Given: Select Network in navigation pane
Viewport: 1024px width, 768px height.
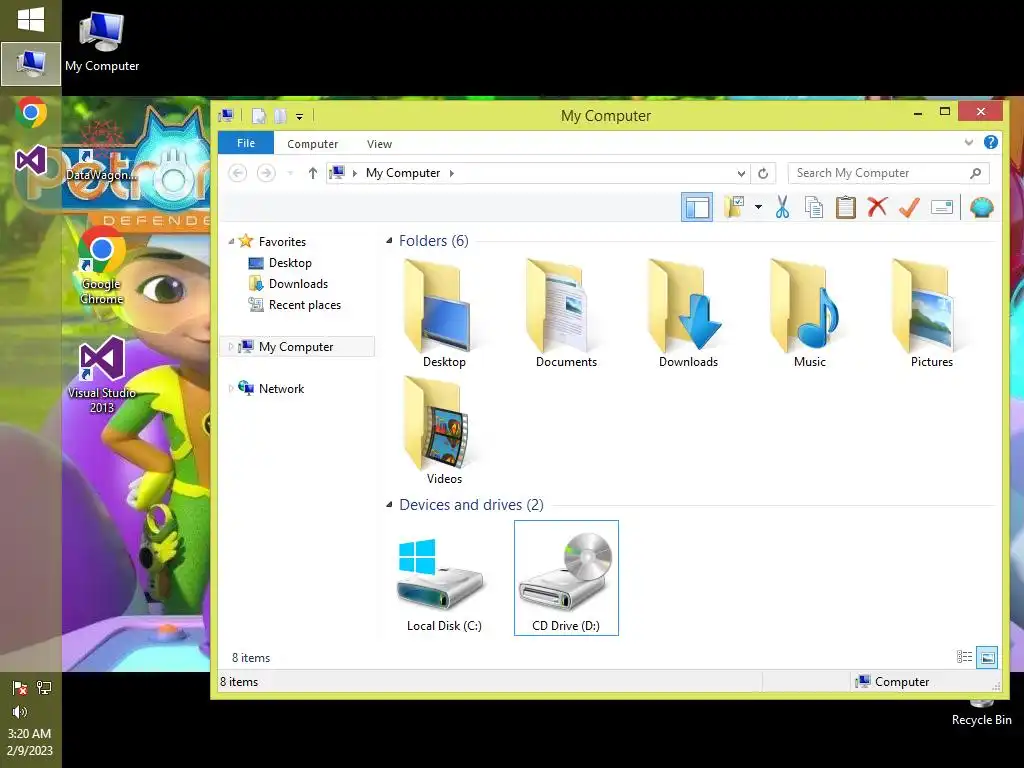Looking at the screenshot, I should (281, 389).
